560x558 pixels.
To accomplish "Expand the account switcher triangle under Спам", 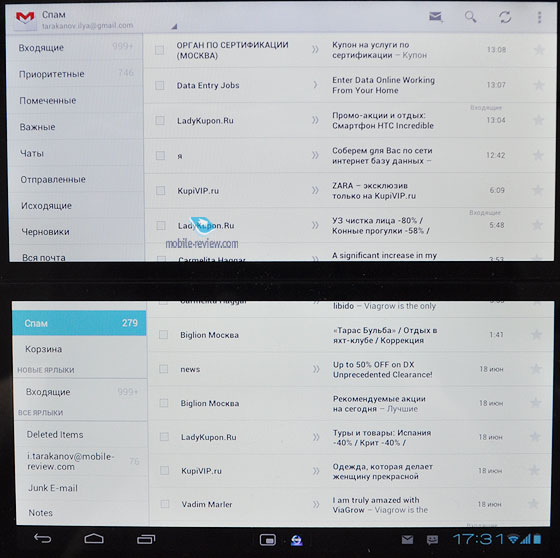I will pos(174,26).
